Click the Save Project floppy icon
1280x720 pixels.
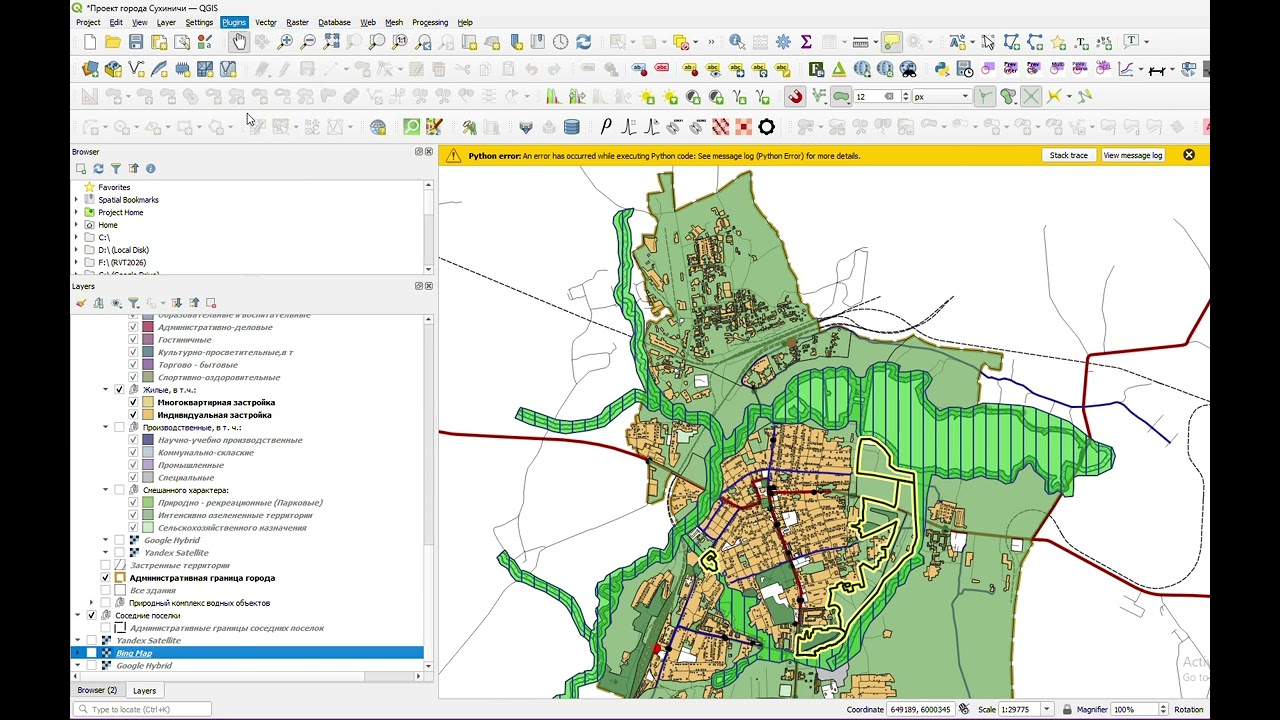pos(136,42)
